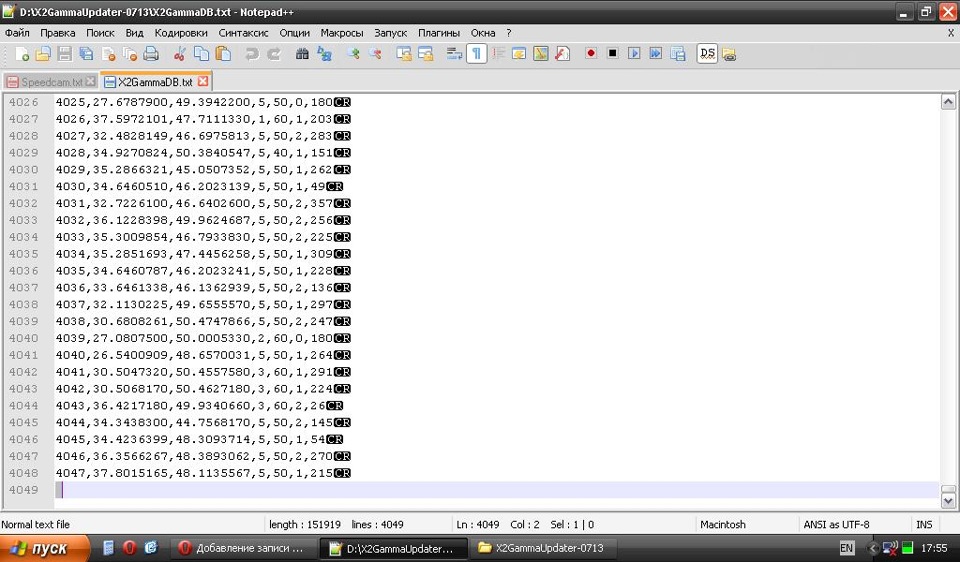The height and width of the screenshot is (562, 960).
Task: Close the Speedcam.txt tab
Action: click(x=91, y=81)
